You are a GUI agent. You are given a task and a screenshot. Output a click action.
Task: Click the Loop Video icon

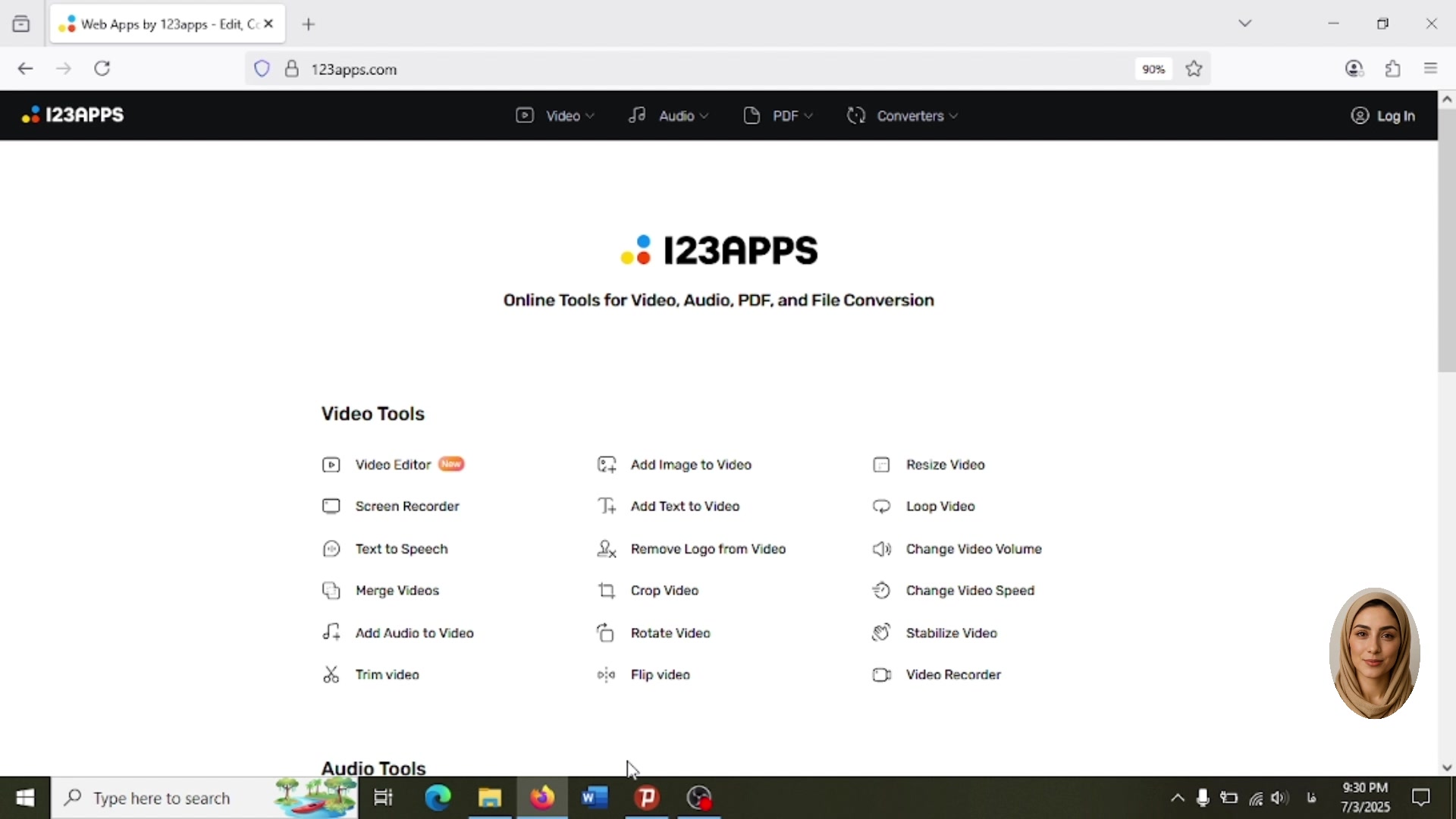(x=881, y=507)
